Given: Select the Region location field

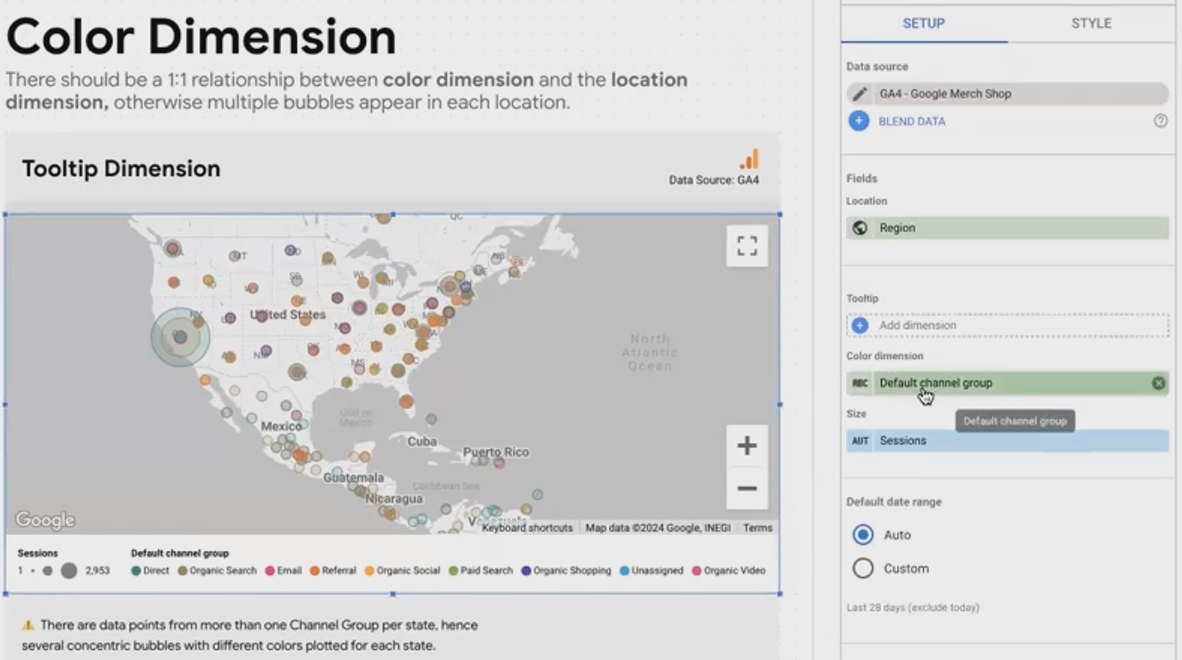Looking at the screenshot, I should (x=1007, y=228).
